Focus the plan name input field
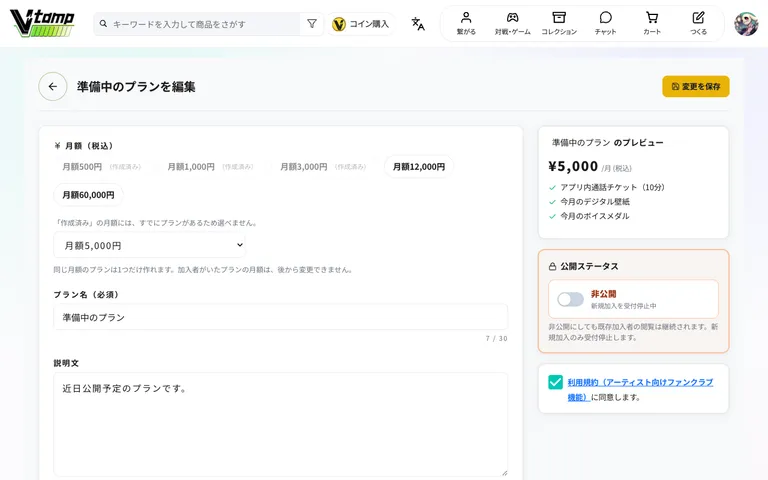Viewport: 768px width, 480px height. pos(281,317)
